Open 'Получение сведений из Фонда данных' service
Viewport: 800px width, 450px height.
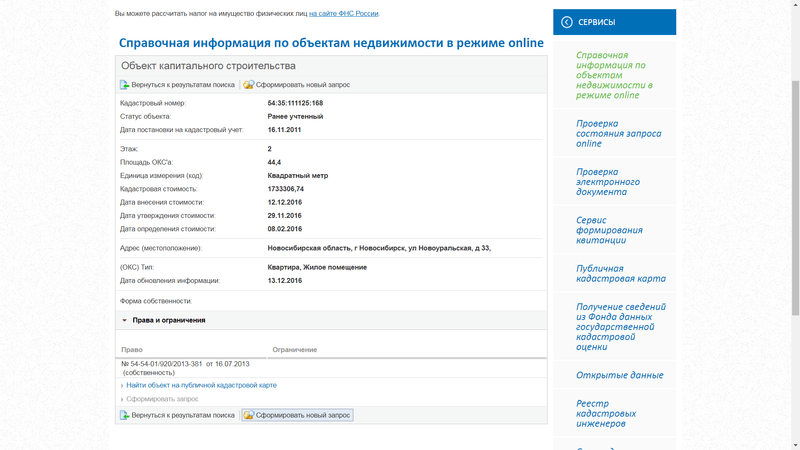pos(620,327)
